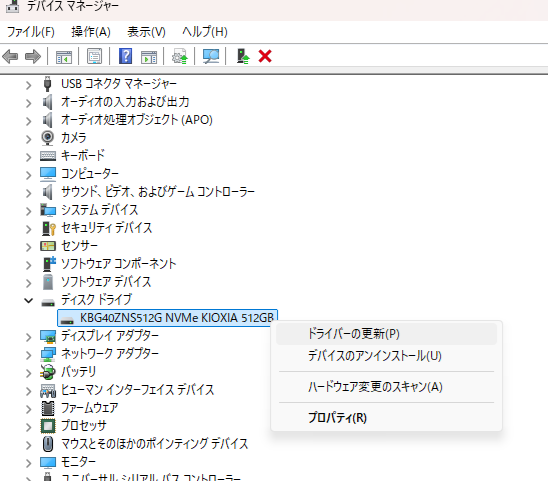Select the ソフトウェア コンポーネント row
The width and height of the screenshot is (548, 481).
pos(118,264)
